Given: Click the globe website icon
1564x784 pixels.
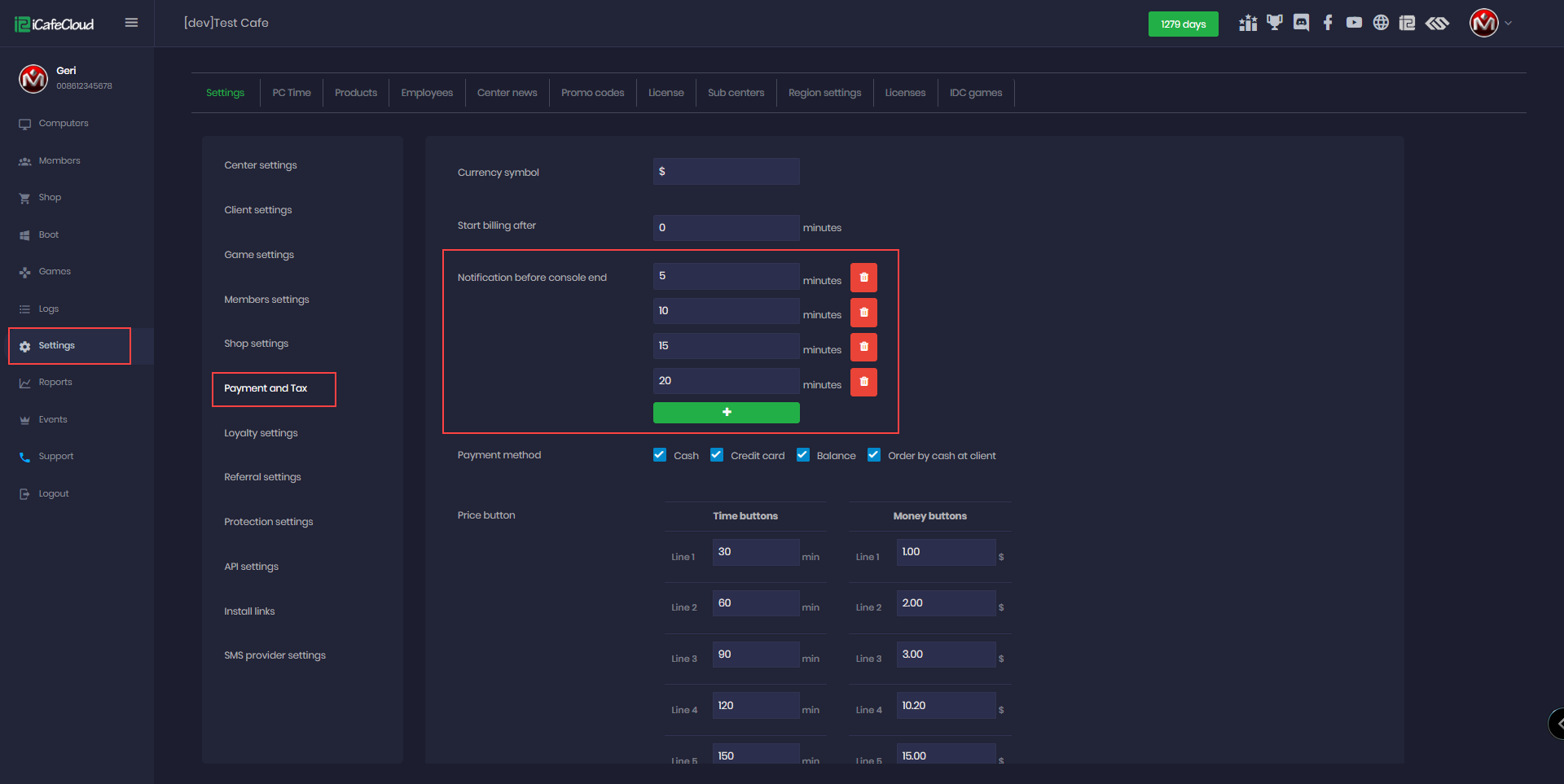Looking at the screenshot, I should [x=1382, y=23].
